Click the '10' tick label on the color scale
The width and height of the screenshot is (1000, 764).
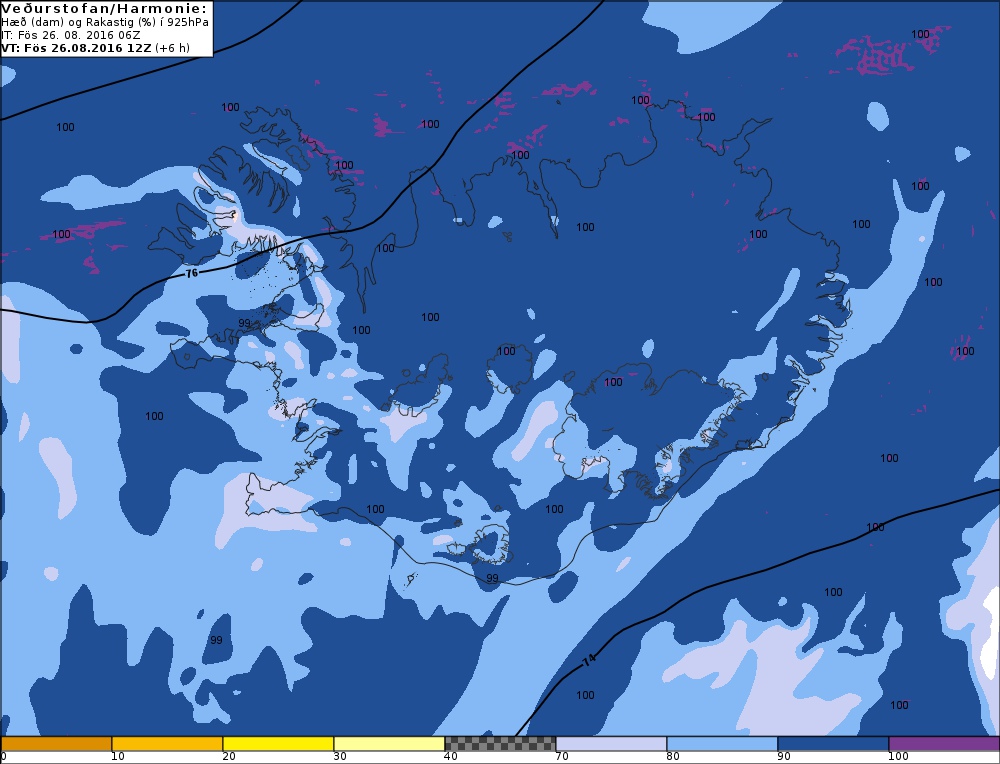click(x=118, y=756)
